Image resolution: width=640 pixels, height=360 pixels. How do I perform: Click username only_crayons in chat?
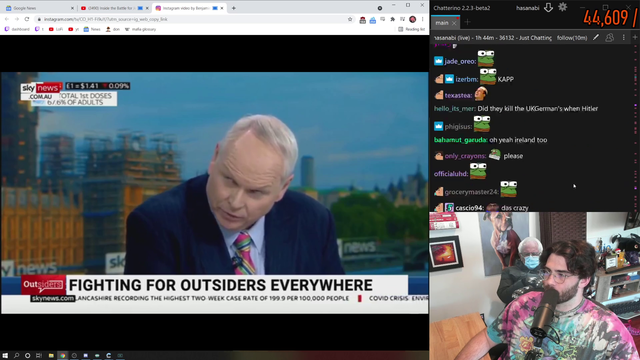[x=465, y=156]
